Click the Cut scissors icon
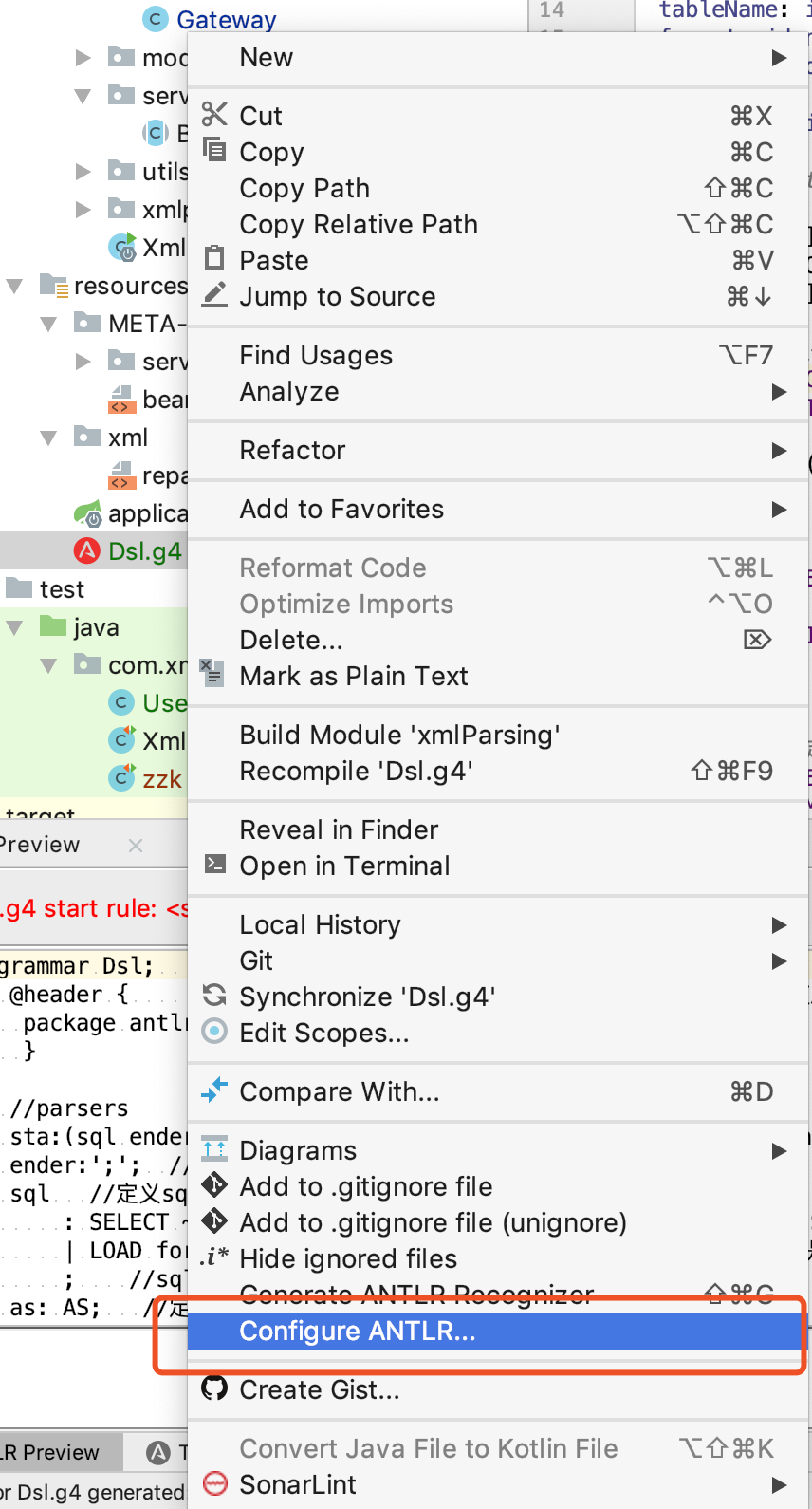The image size is (812, 1509). click(x=215, y=115)
